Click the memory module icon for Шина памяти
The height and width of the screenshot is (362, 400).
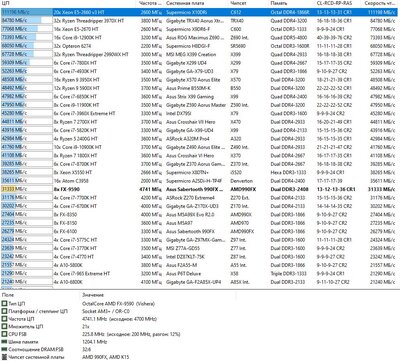4,342
